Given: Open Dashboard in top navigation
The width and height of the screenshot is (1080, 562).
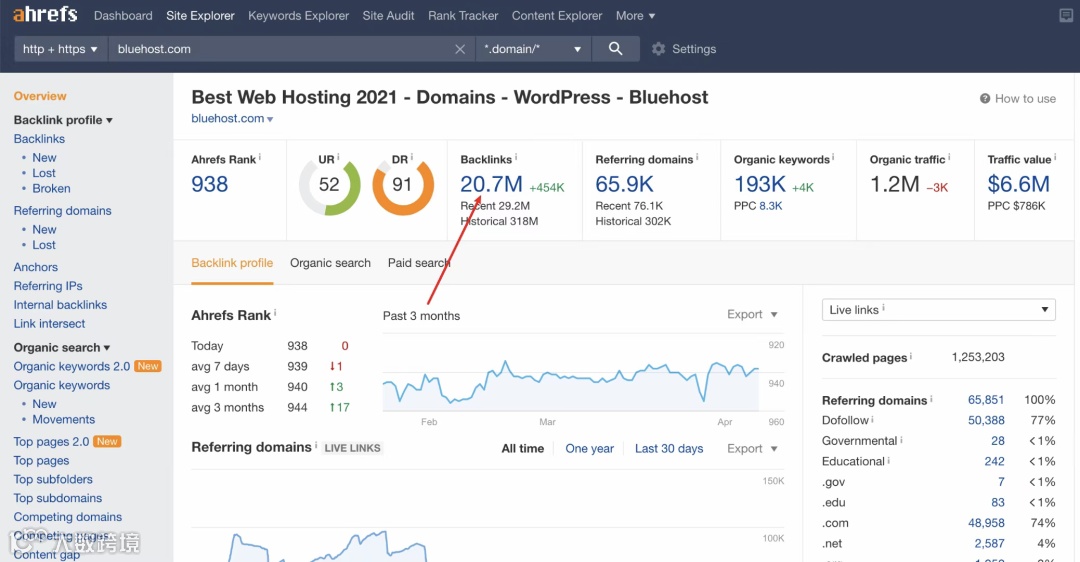Looking at the screenshot, I should (x=123, y=15).
